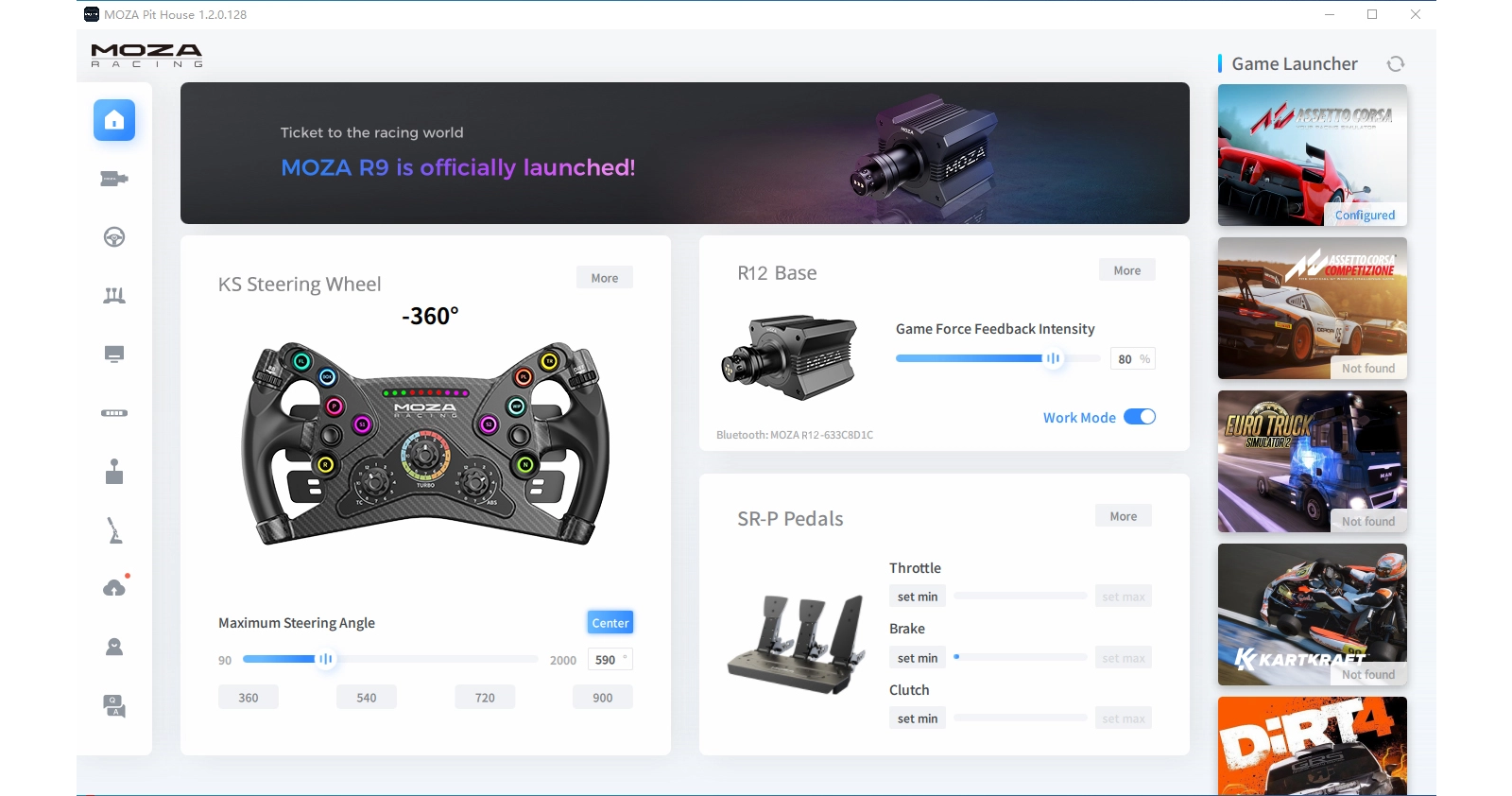Open the Home page sidebar icon
Image resolution: width=1512 pixels, height=796 pixels.
[114, 120]
